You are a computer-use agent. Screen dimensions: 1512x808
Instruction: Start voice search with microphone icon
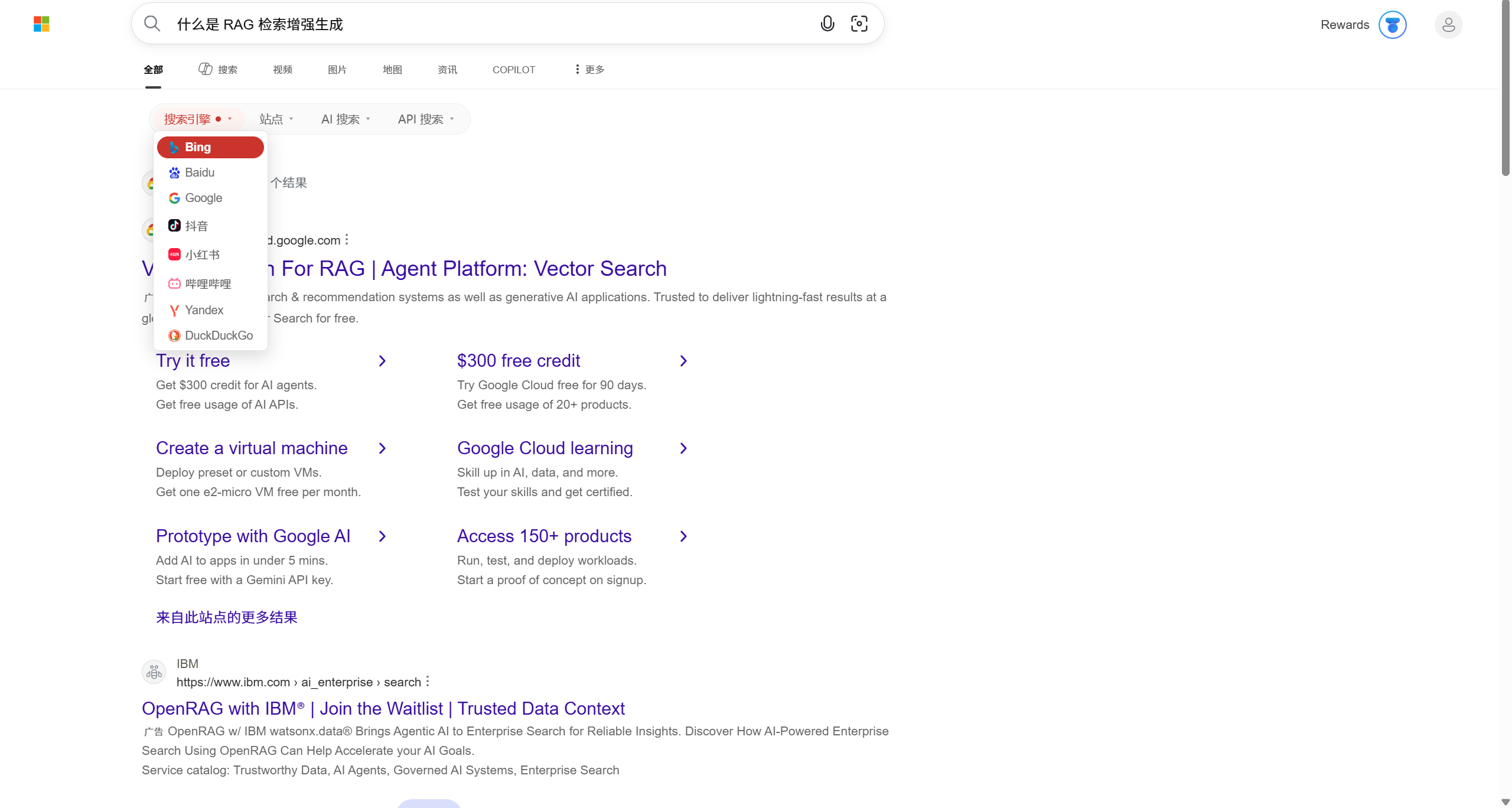click(827, 24)
